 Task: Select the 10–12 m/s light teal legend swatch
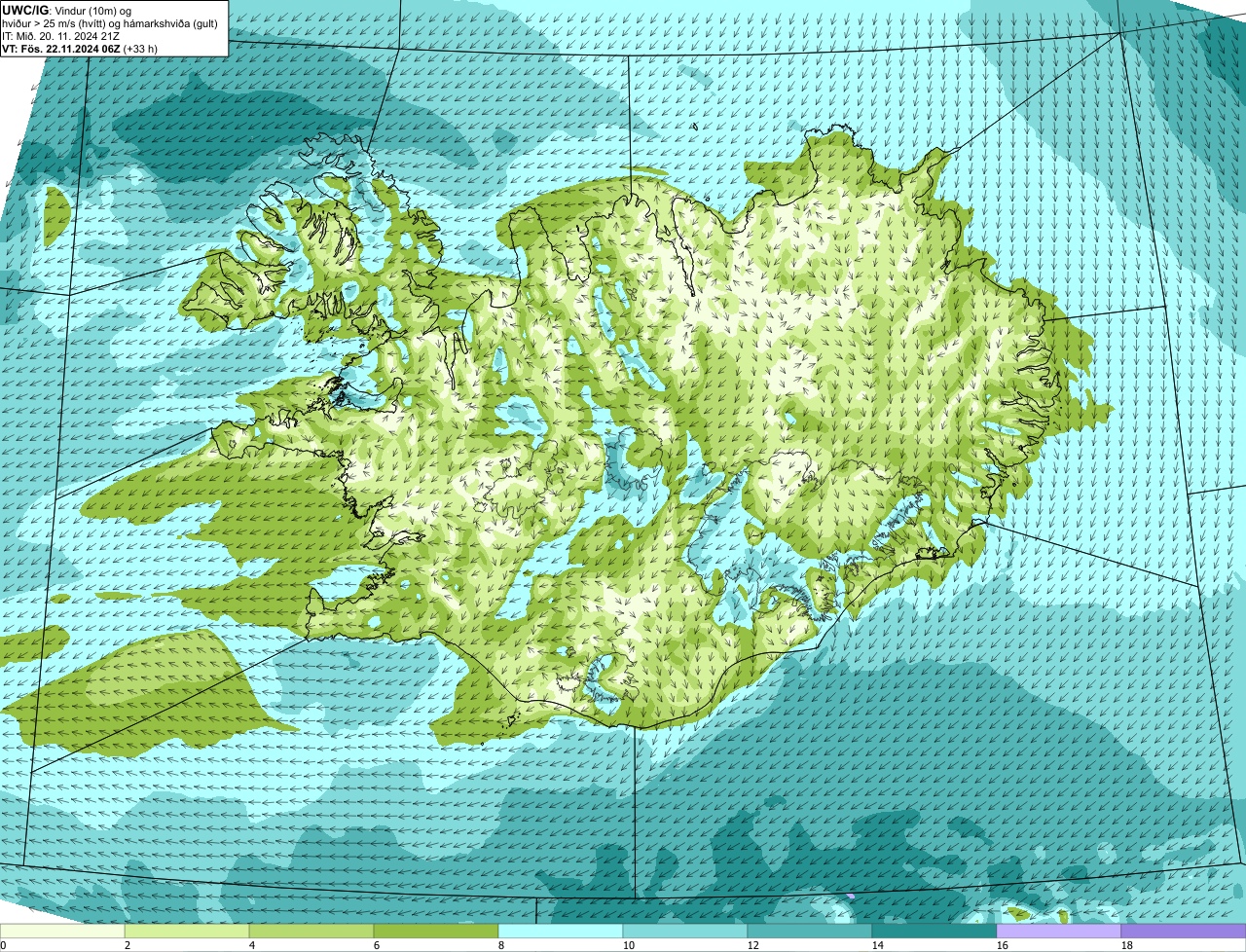point(685,931)
